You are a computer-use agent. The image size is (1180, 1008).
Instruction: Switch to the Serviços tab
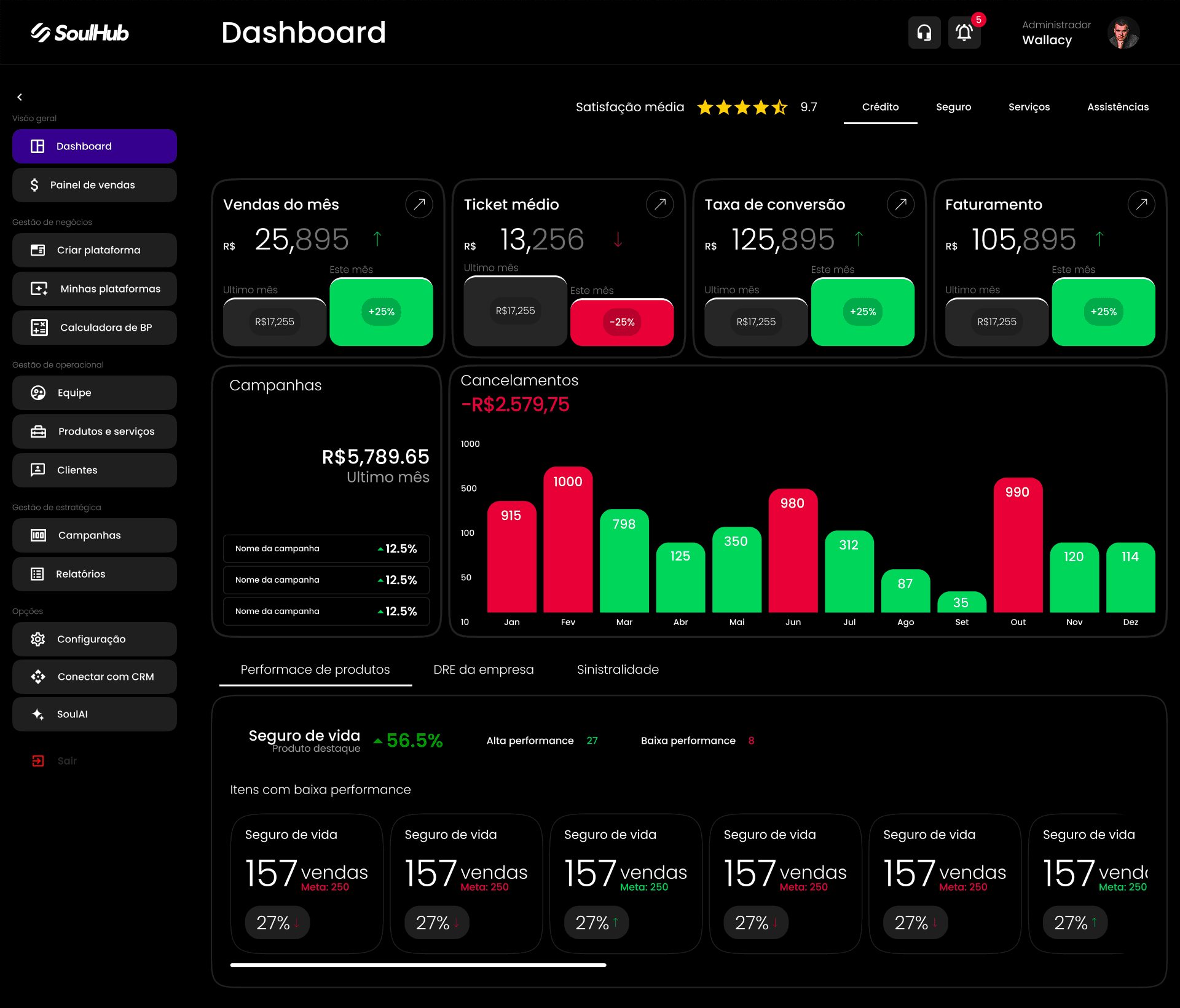(x=1029, y=107)
